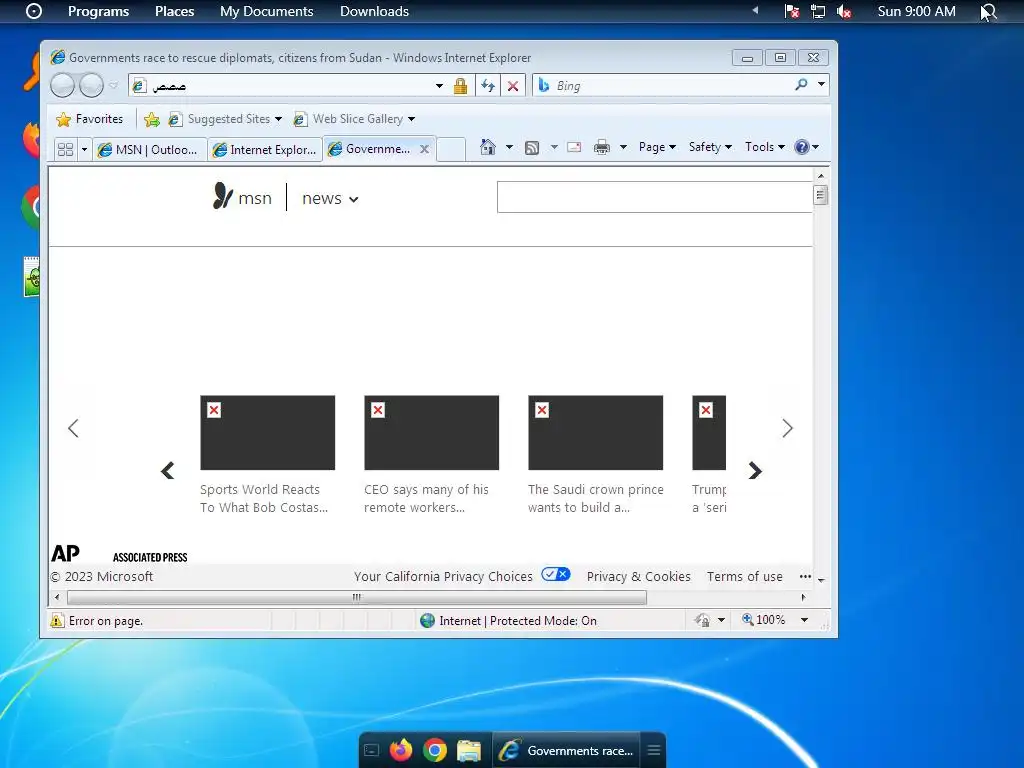Stop page loading with red X icon
This screenshot has height=768, width=1024.
click(x=513, y=86)
